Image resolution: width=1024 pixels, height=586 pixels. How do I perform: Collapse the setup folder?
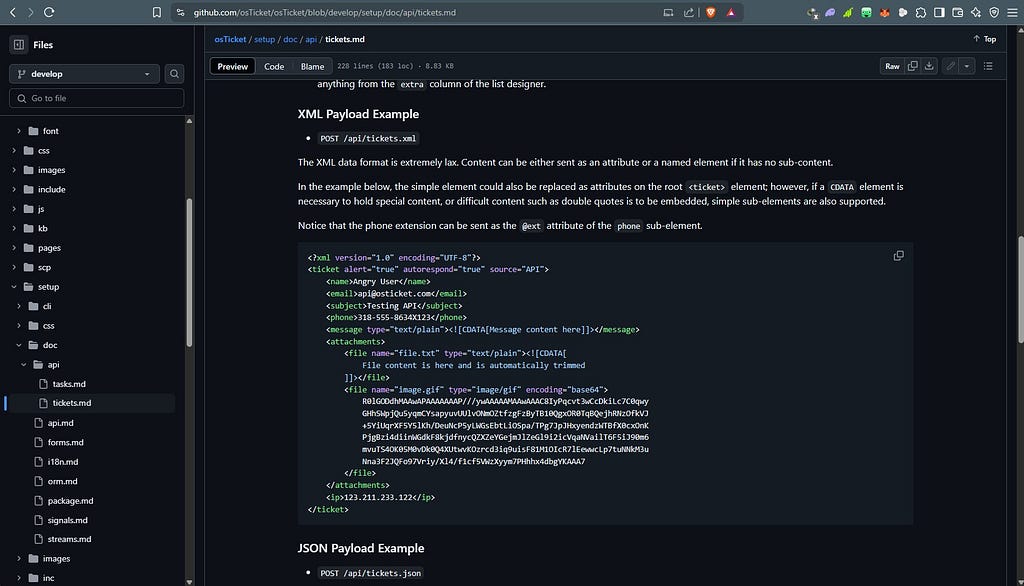point(14,287)
